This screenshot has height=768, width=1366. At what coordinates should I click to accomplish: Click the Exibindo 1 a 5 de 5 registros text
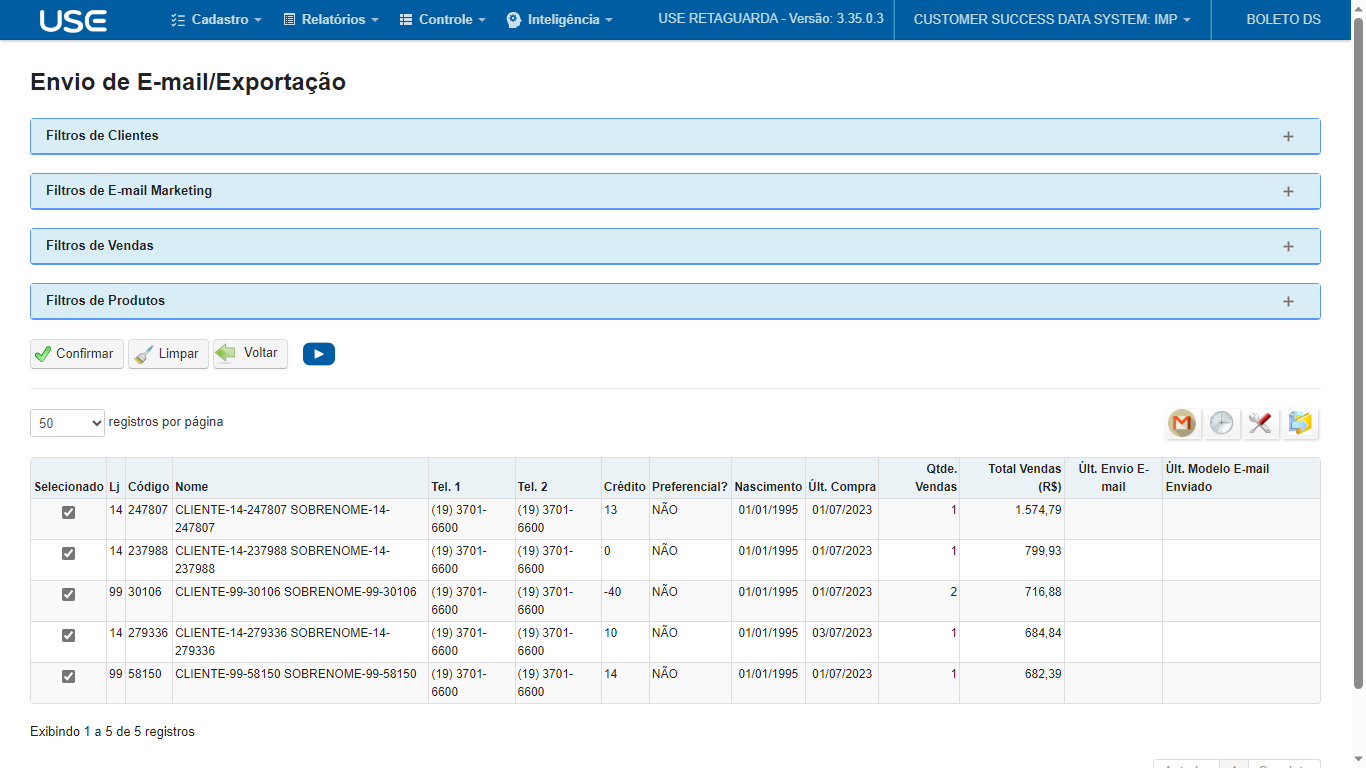pos(112,732)
